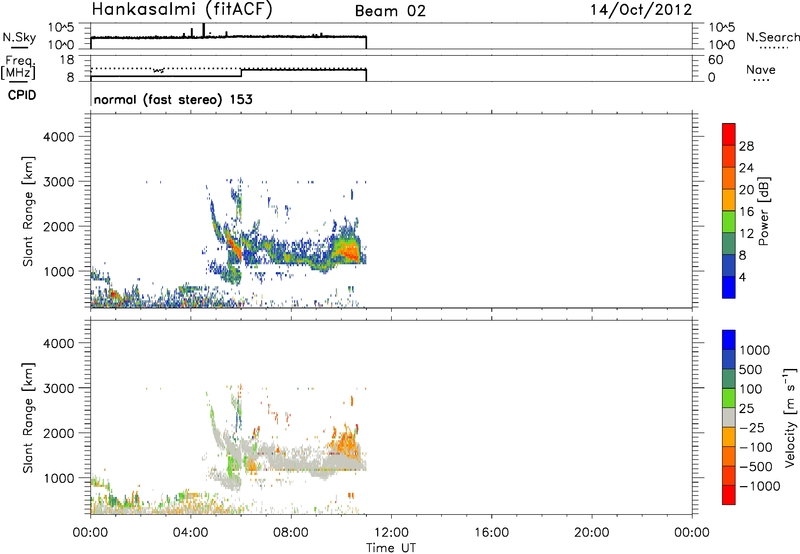Click the N.Search legend label
The height and width of the screenshot is (554, 800).
[x=772, y=37]
